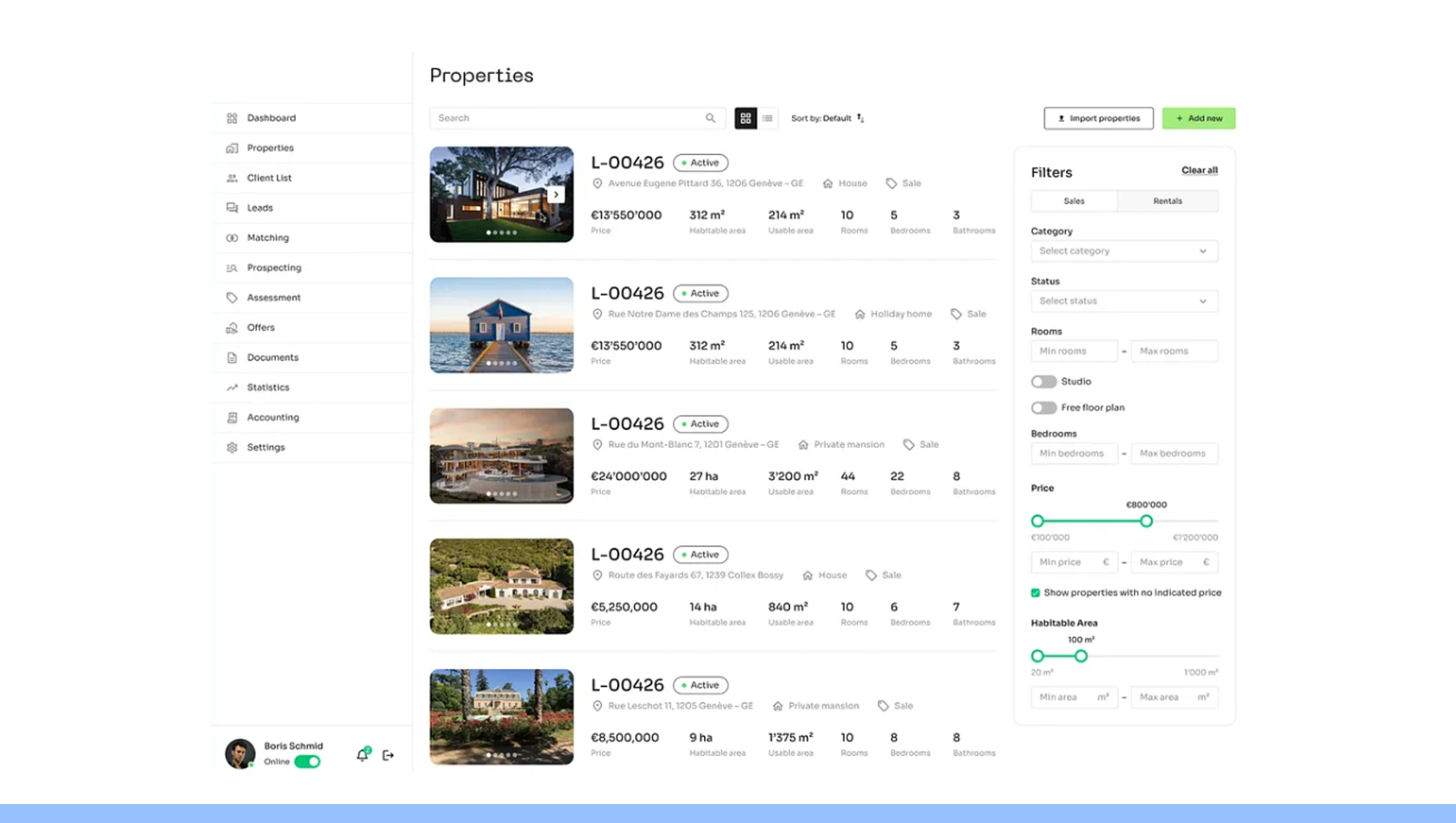Switch to list view icon

point(768,119)
